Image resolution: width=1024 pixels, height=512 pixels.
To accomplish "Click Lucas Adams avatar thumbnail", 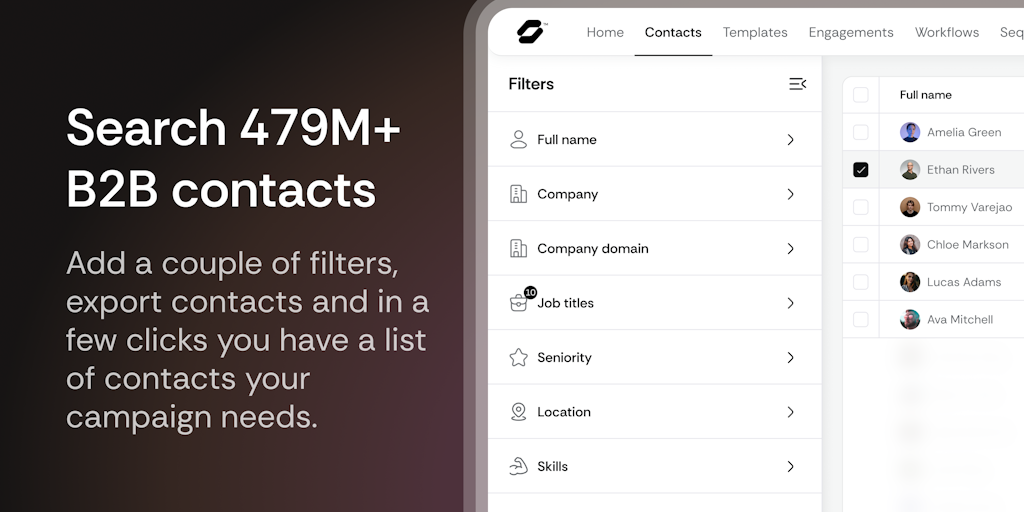I will [x=910, y=282].
